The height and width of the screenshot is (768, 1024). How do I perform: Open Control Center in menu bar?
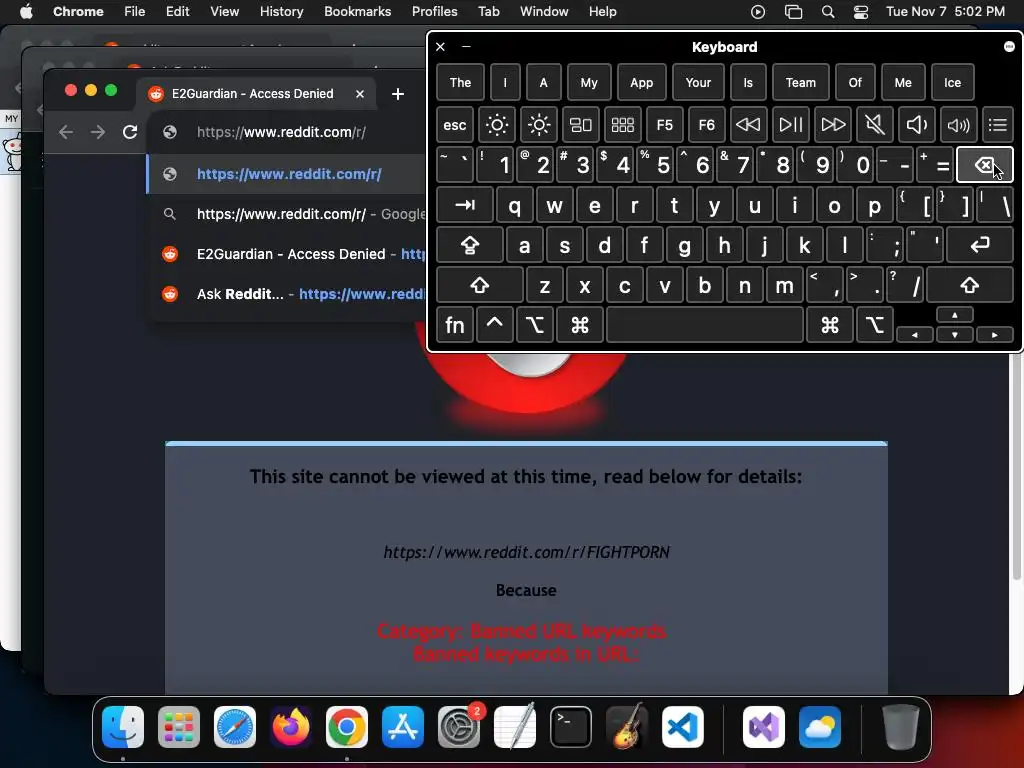coord(861,11)
